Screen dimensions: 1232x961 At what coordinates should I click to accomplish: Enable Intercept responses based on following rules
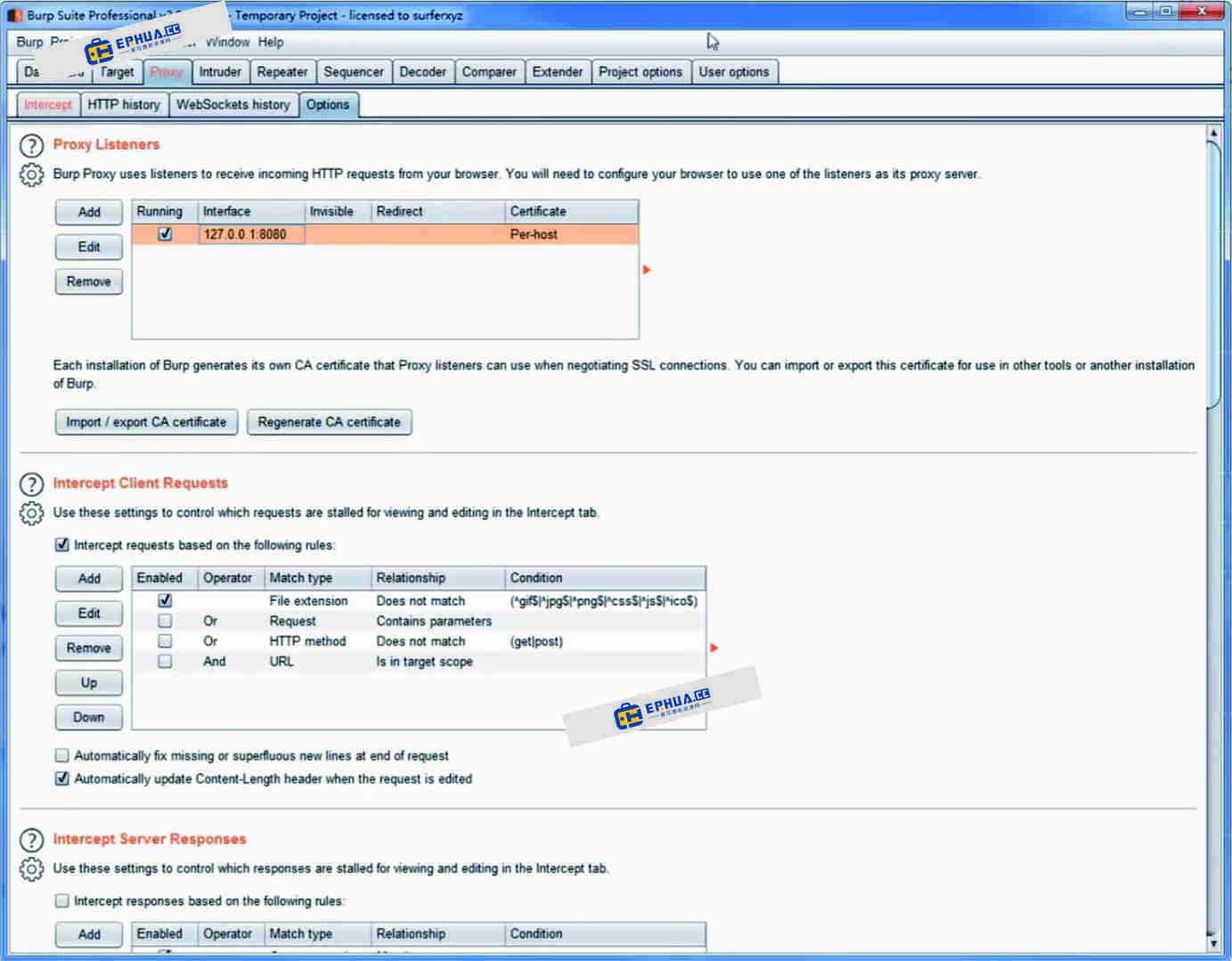tap(61, 901)
